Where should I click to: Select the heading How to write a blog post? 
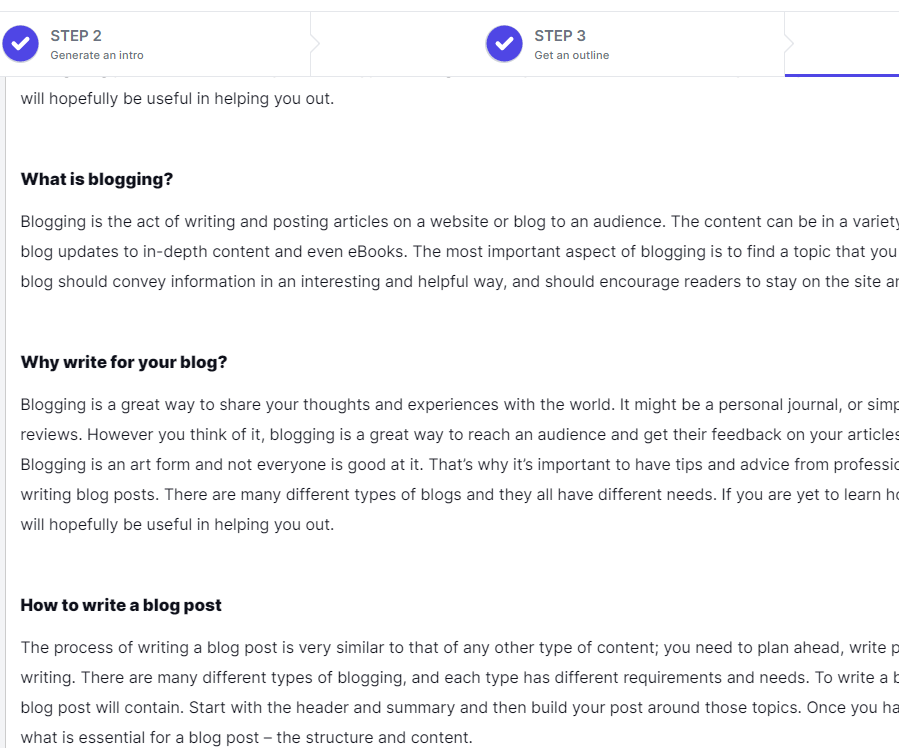pyautogui.click(x=120, y=605)
